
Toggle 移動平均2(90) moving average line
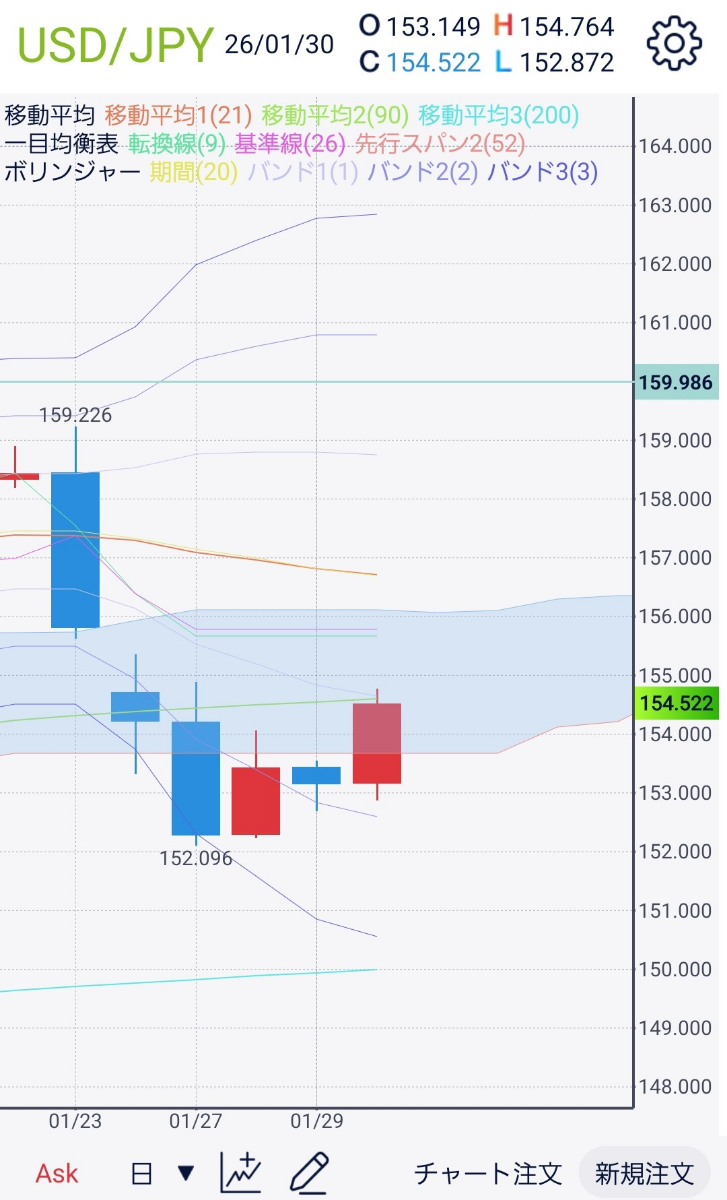(x=336, y=115)
